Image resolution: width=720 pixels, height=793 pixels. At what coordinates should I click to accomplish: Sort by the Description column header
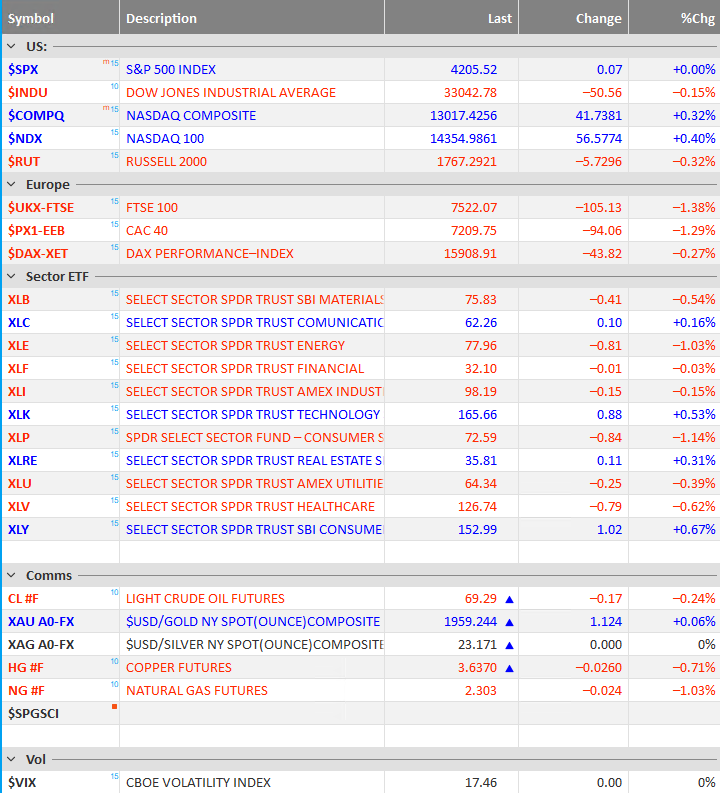pyautogui.click(x=161, y=19)
